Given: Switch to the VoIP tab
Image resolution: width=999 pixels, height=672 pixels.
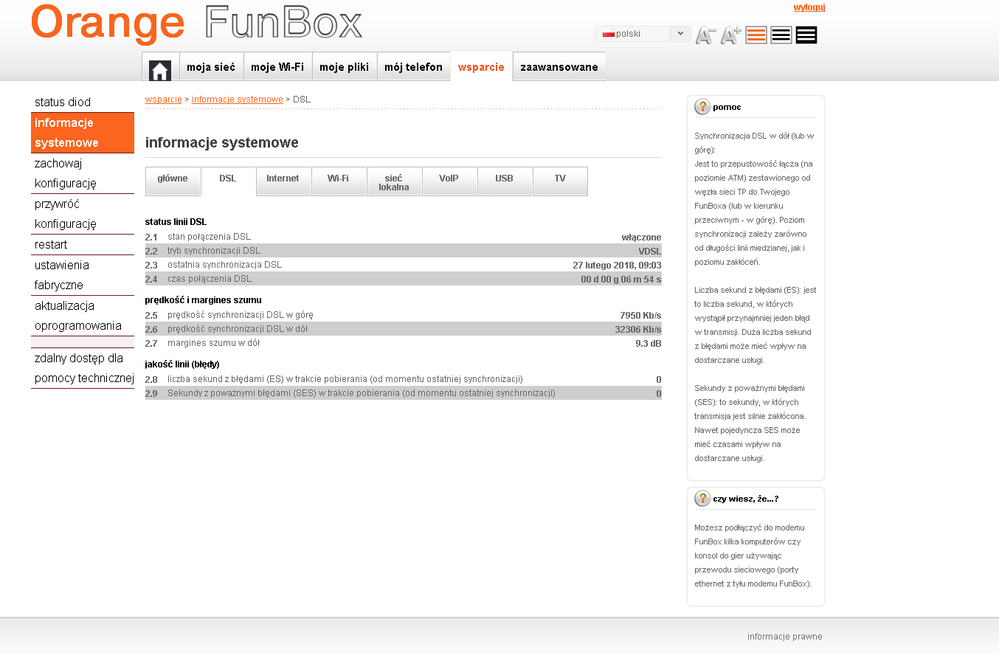Looking at the screenshot, I should [448, 179].
